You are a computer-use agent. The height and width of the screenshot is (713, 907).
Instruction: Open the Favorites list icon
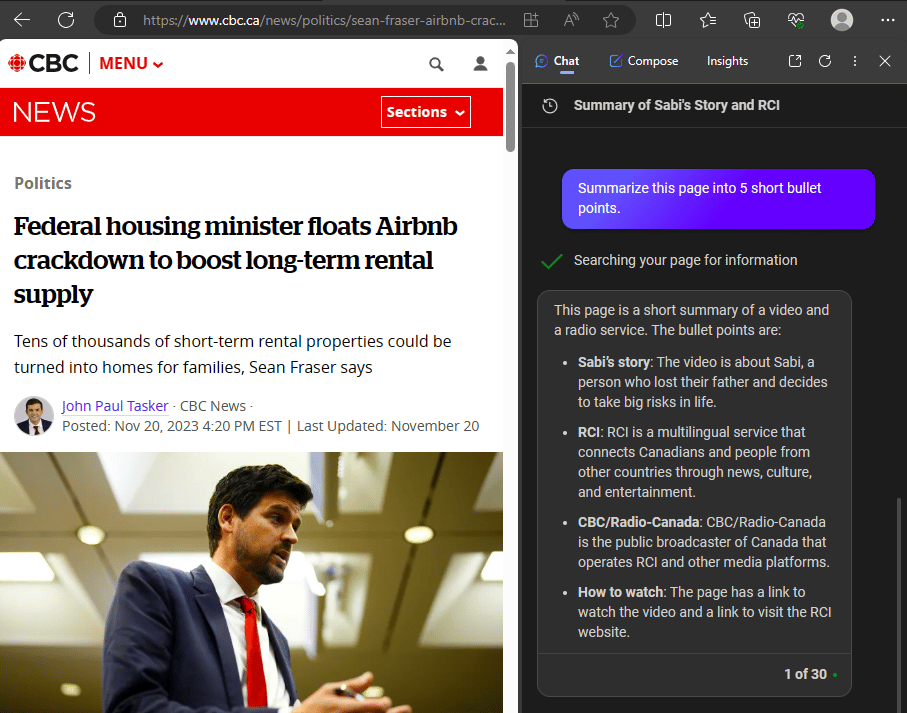pos(708,20)
